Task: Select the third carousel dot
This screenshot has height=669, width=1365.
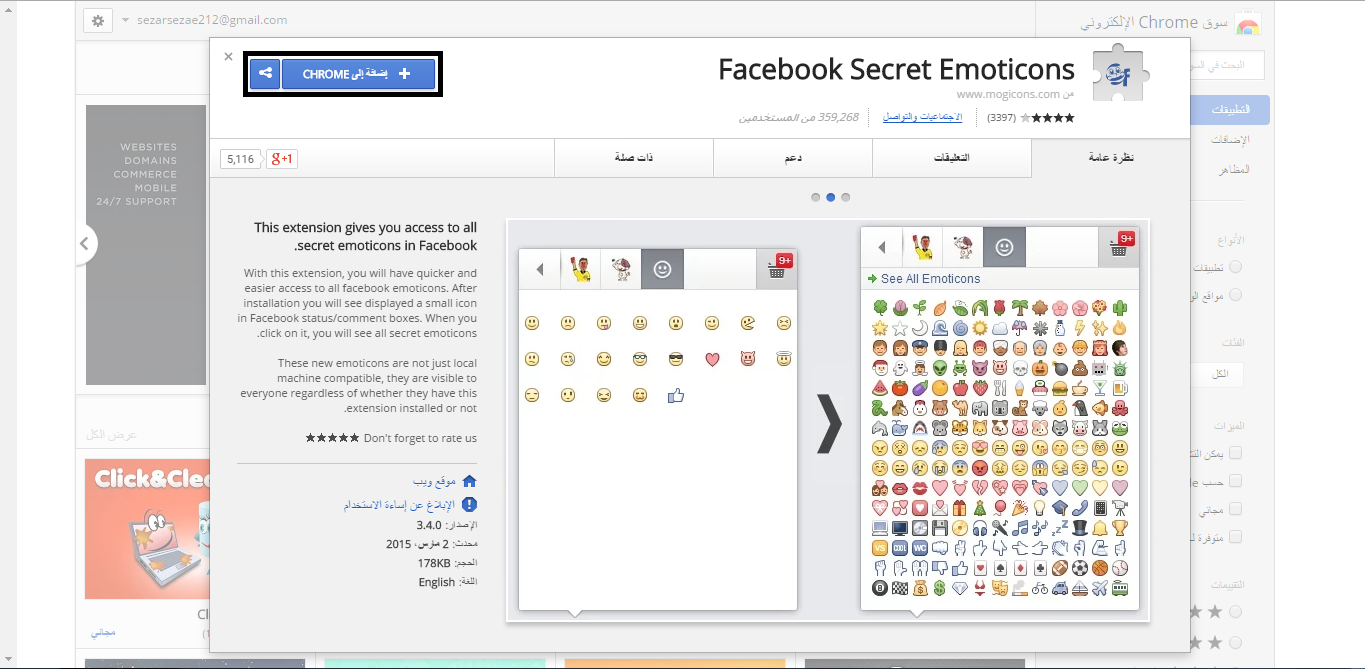Action: (x=846, y=197)
